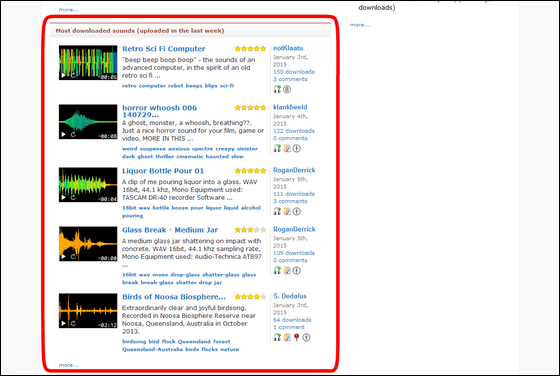Image resolution: width=560 pixels, height=376 pixels.
Task: Open the Retro Sci Fi Computer sound page
Action: click(x=164, y=49)
